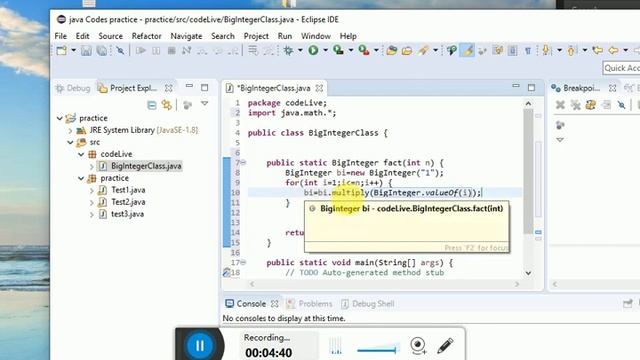The height and width of the screenshot is (360, 640).
Task: Open Project Explorer View Menu triangle
Action: coord(204,104)
